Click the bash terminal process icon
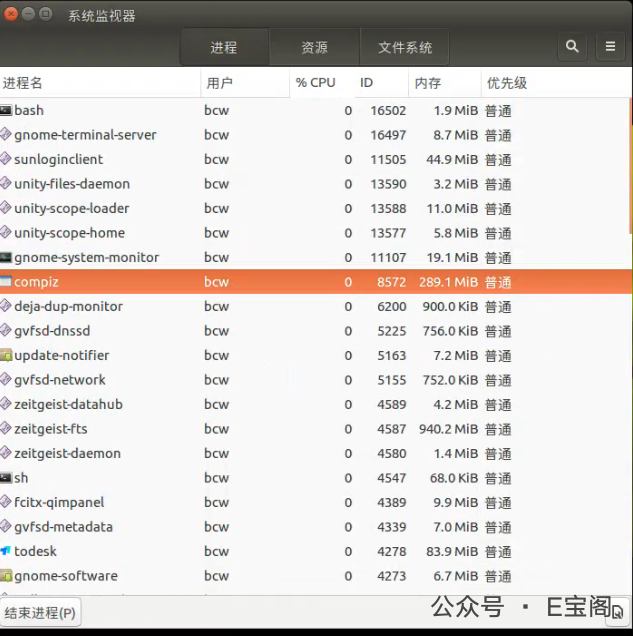The width and height of the screenshot is (633, 636). pos(6,110)
